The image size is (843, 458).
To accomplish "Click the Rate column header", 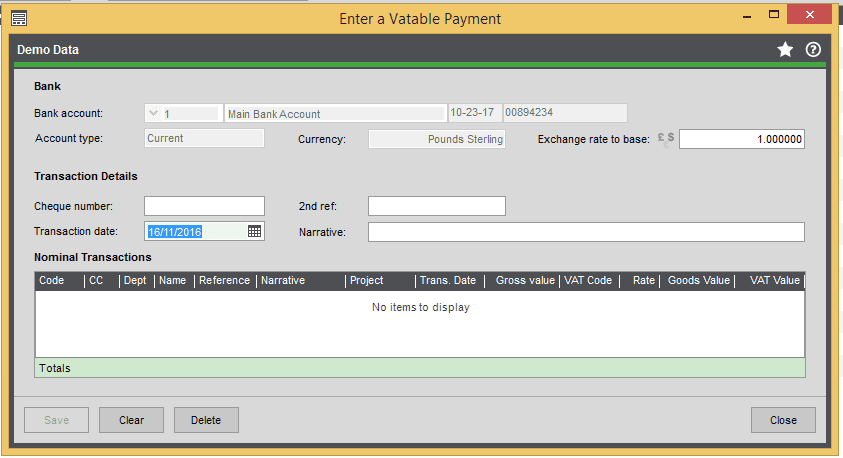I will coord(640,281).
